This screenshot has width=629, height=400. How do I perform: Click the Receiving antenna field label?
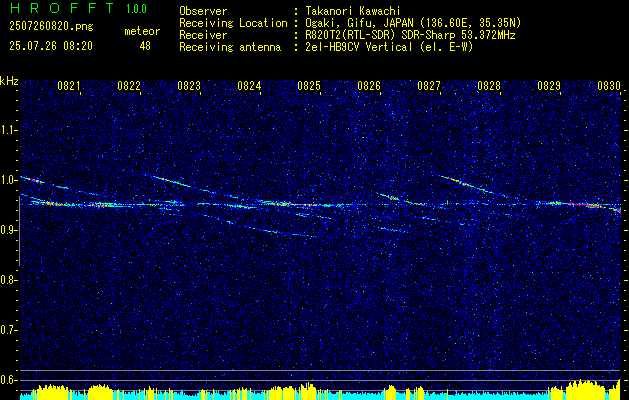[x=230, y=47]
